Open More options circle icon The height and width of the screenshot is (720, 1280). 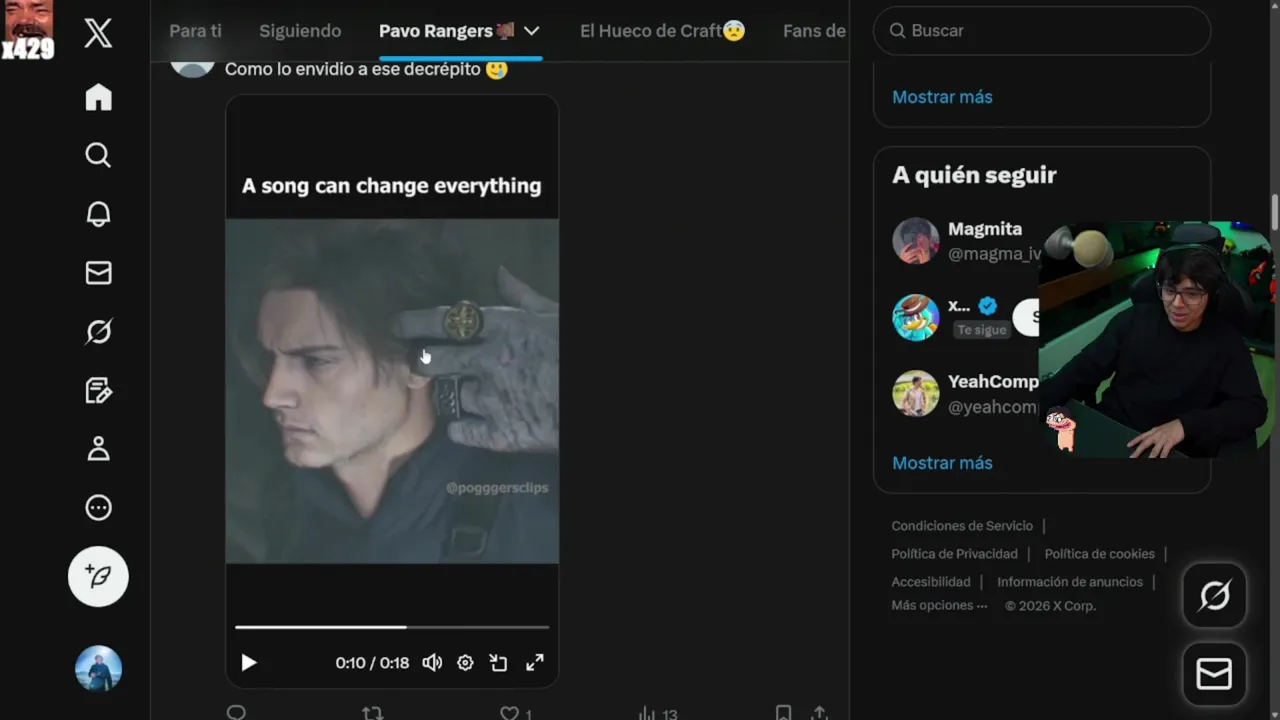click(98, 508)
